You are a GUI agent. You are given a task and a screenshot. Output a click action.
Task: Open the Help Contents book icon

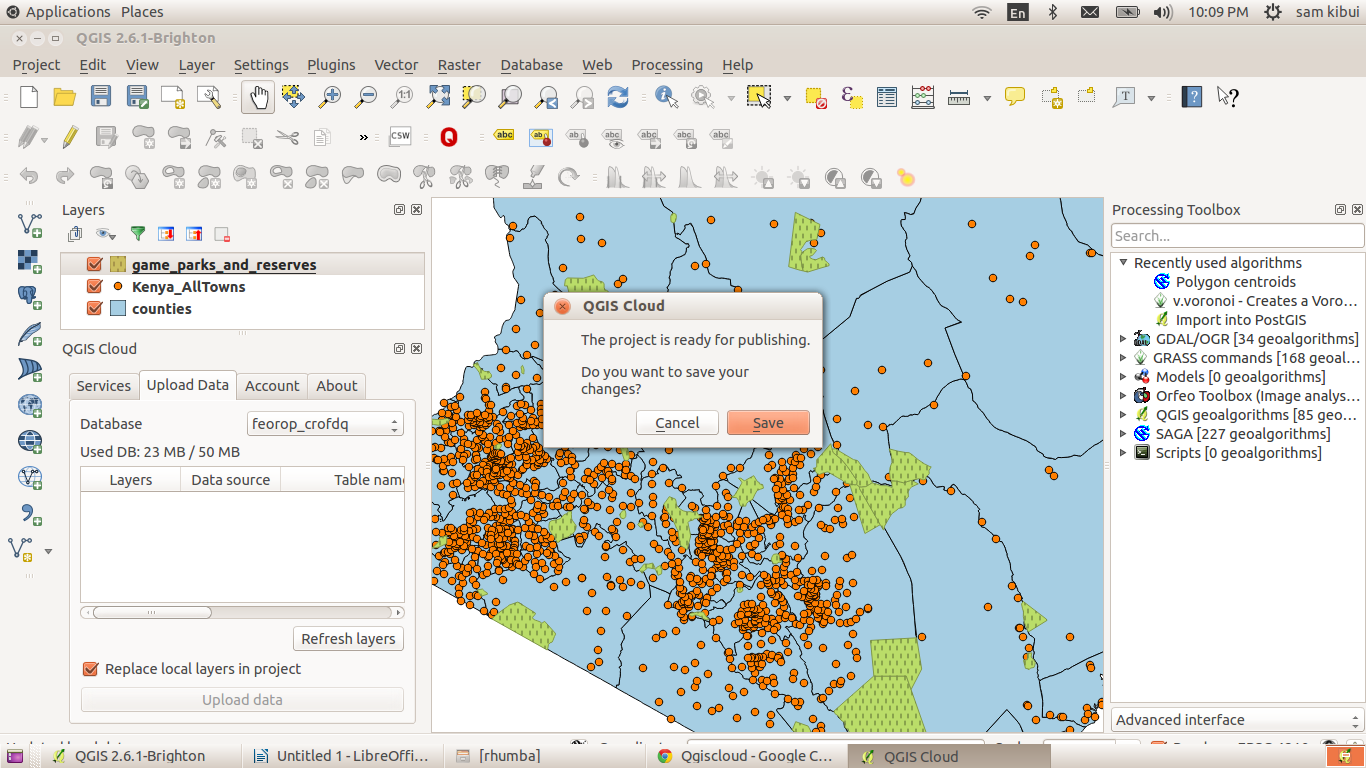[1191, 97]
